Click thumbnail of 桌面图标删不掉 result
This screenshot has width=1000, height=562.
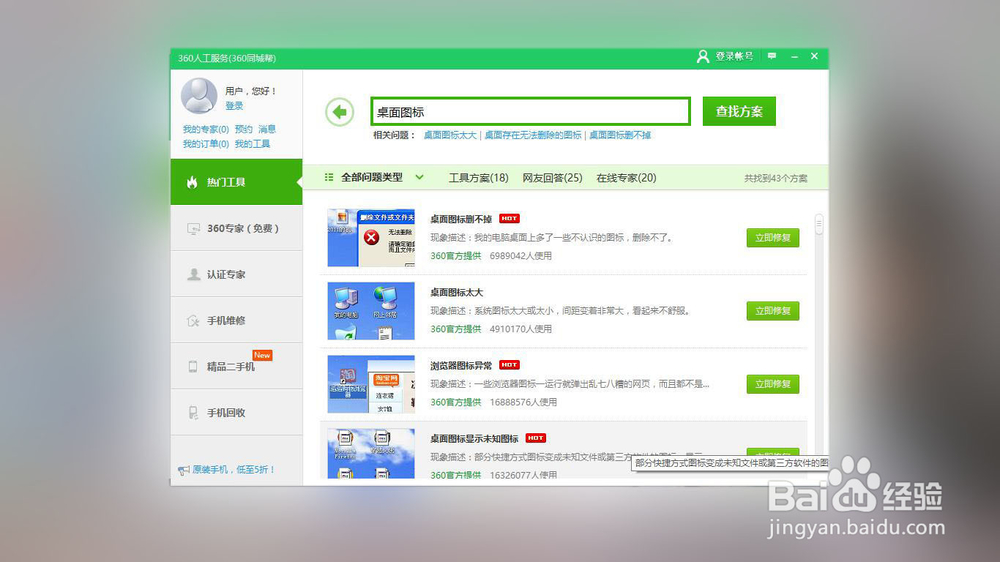[x=371, y=238]
